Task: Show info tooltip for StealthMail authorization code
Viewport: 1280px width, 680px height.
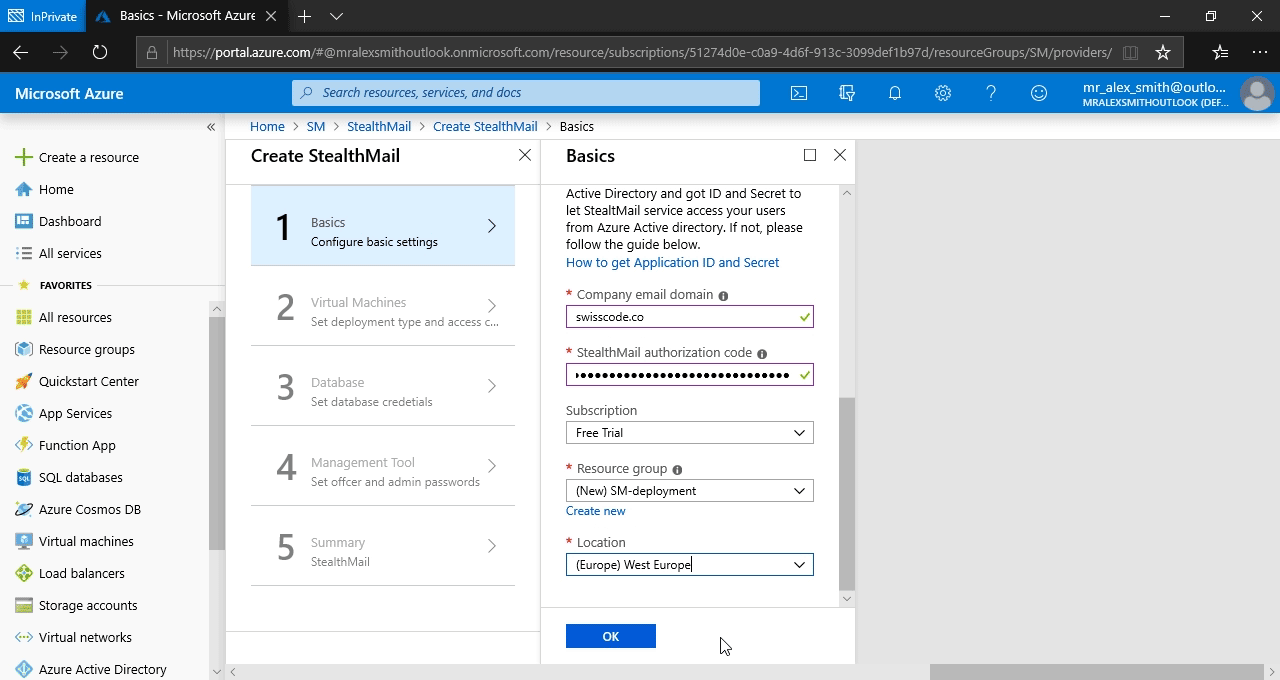Action: [x=762, y=354]
